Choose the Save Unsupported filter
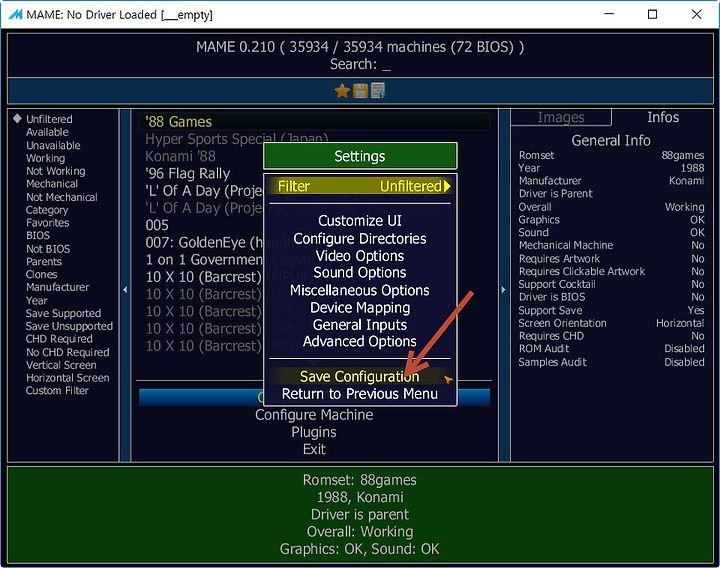720x568 pixels. click(69, 326)
